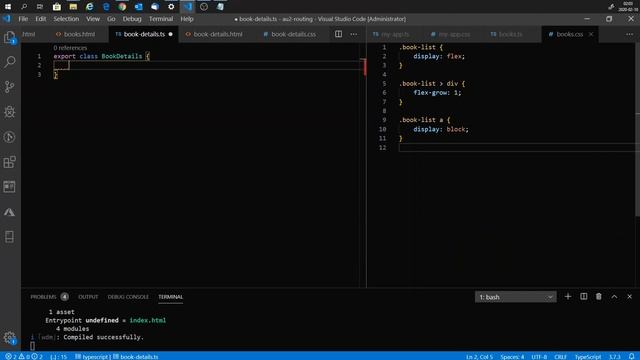Change file encoding via 'UTF-8' in status bar
Viewport: 640px width, 360px height.
[539, 356]
